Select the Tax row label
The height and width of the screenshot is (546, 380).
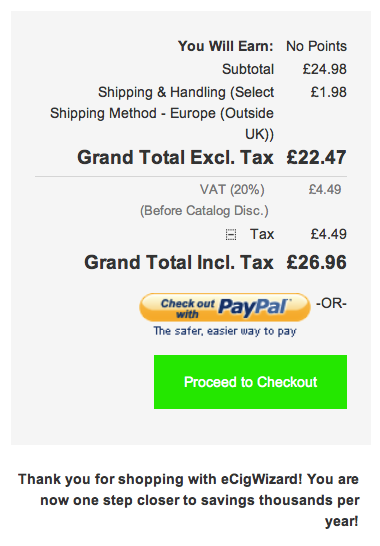click(262, 234)
